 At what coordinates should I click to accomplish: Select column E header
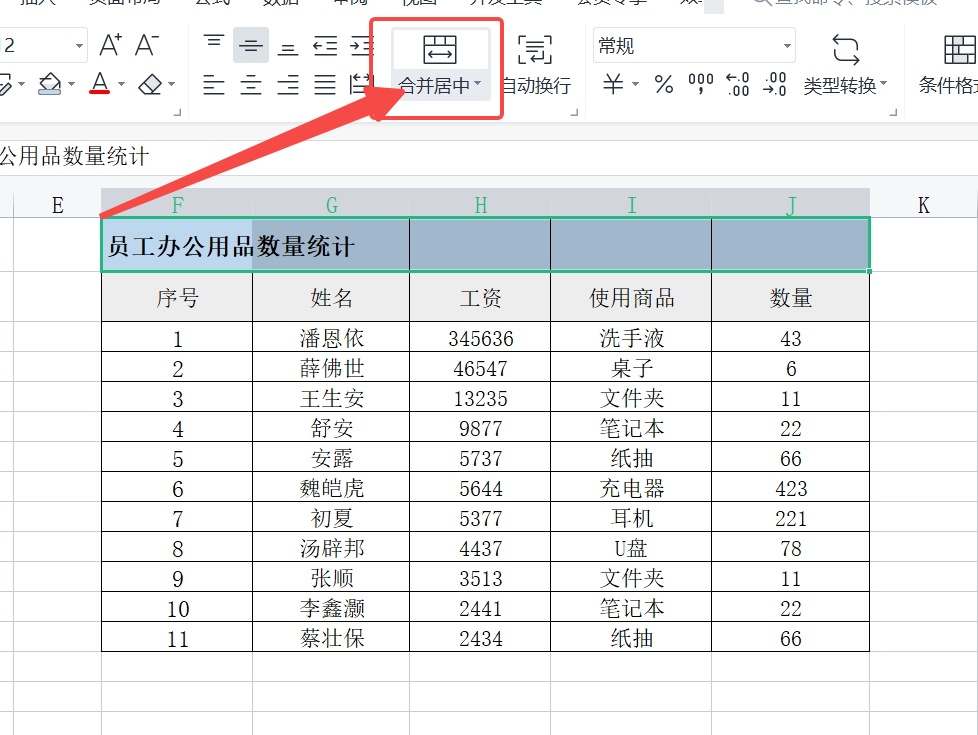tap(57, 205)
